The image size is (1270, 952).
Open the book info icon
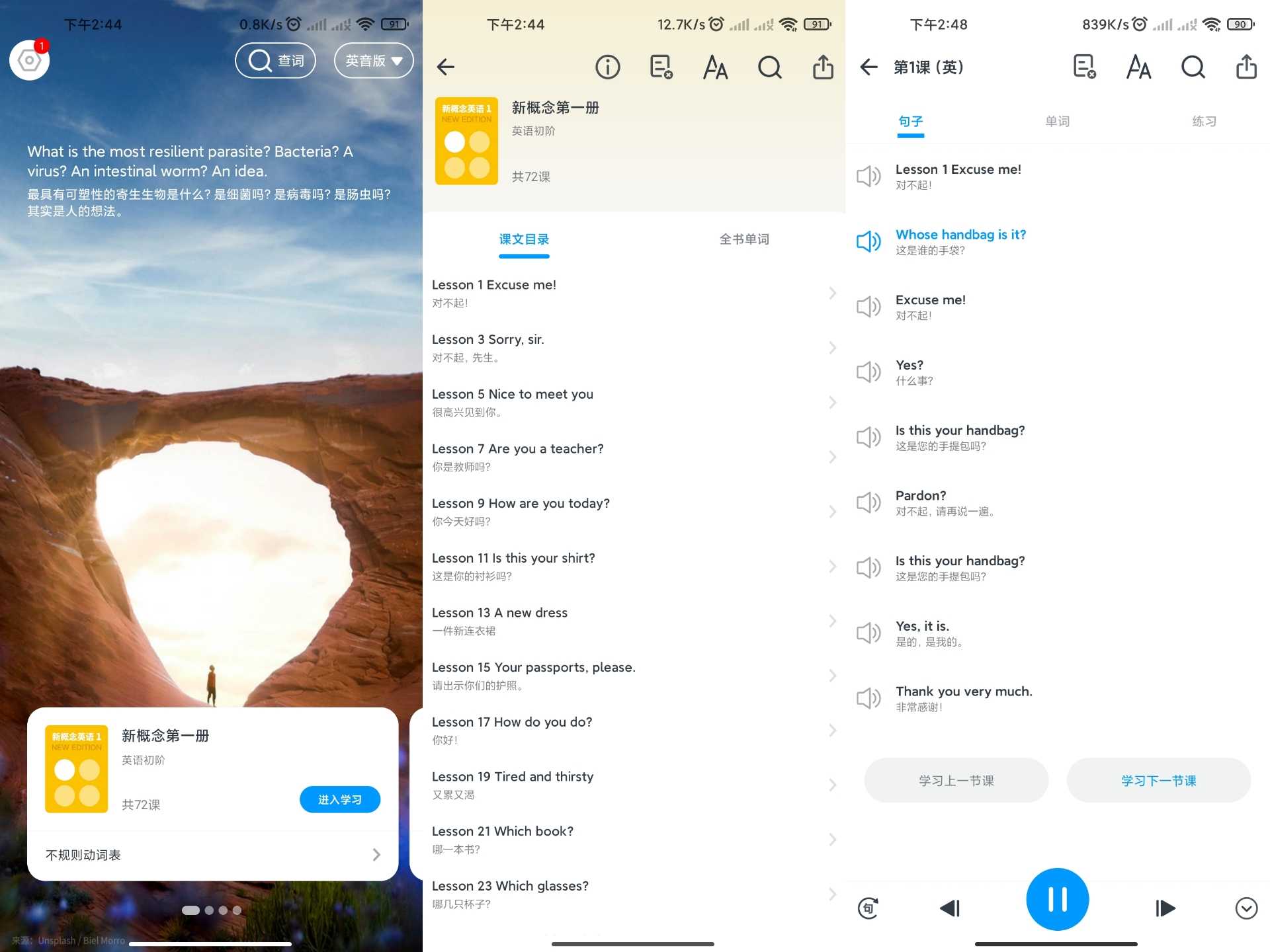(607, 67)
